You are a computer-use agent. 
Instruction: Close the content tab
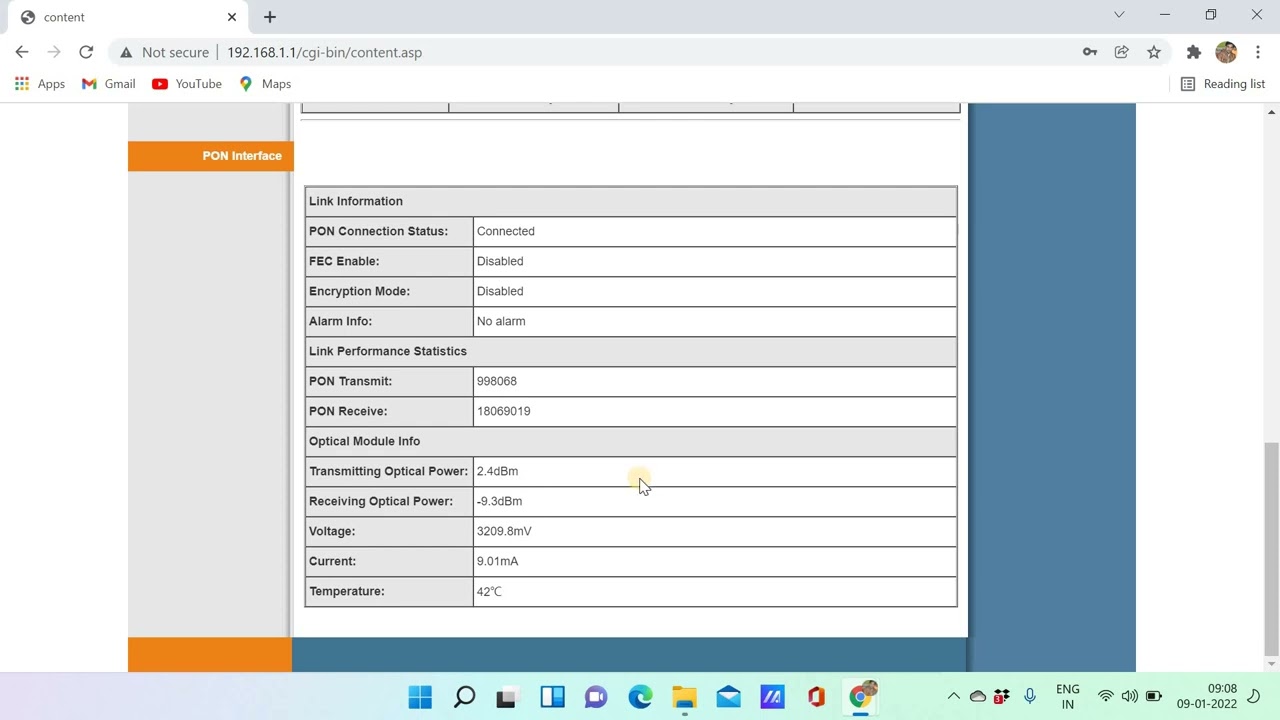coord(232,17)
